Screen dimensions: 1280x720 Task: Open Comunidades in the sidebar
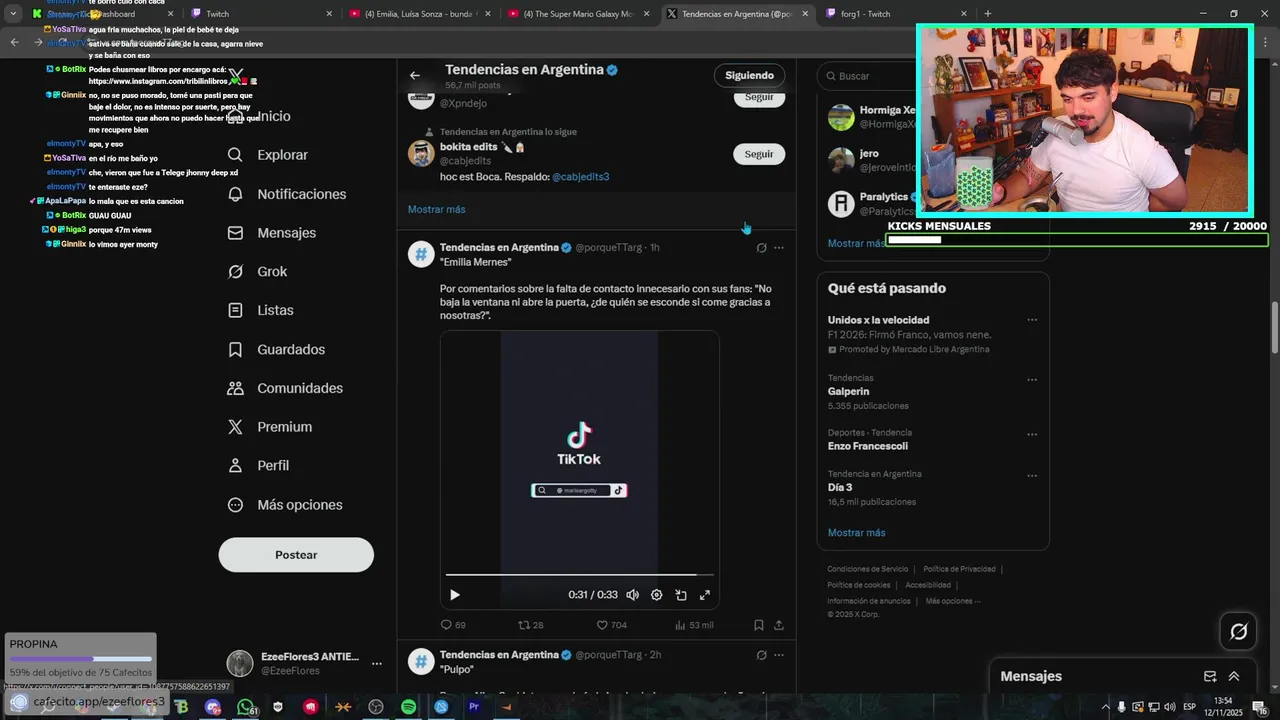(x=285, y=388)
